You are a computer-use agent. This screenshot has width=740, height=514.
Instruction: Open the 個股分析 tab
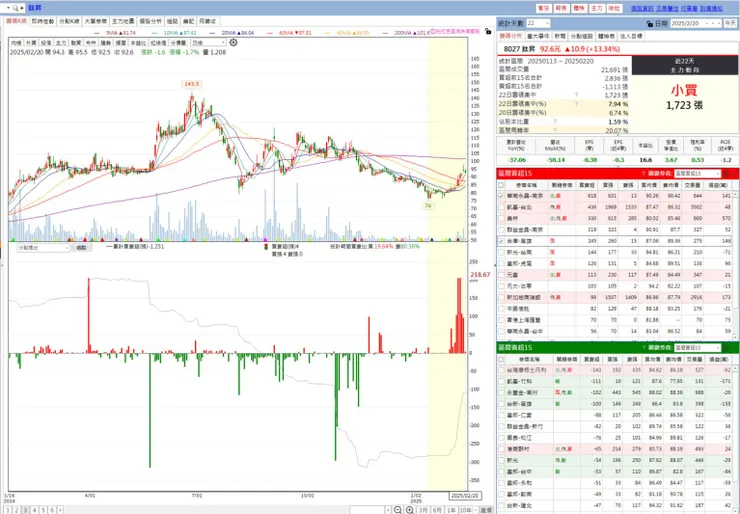point(150,21)
